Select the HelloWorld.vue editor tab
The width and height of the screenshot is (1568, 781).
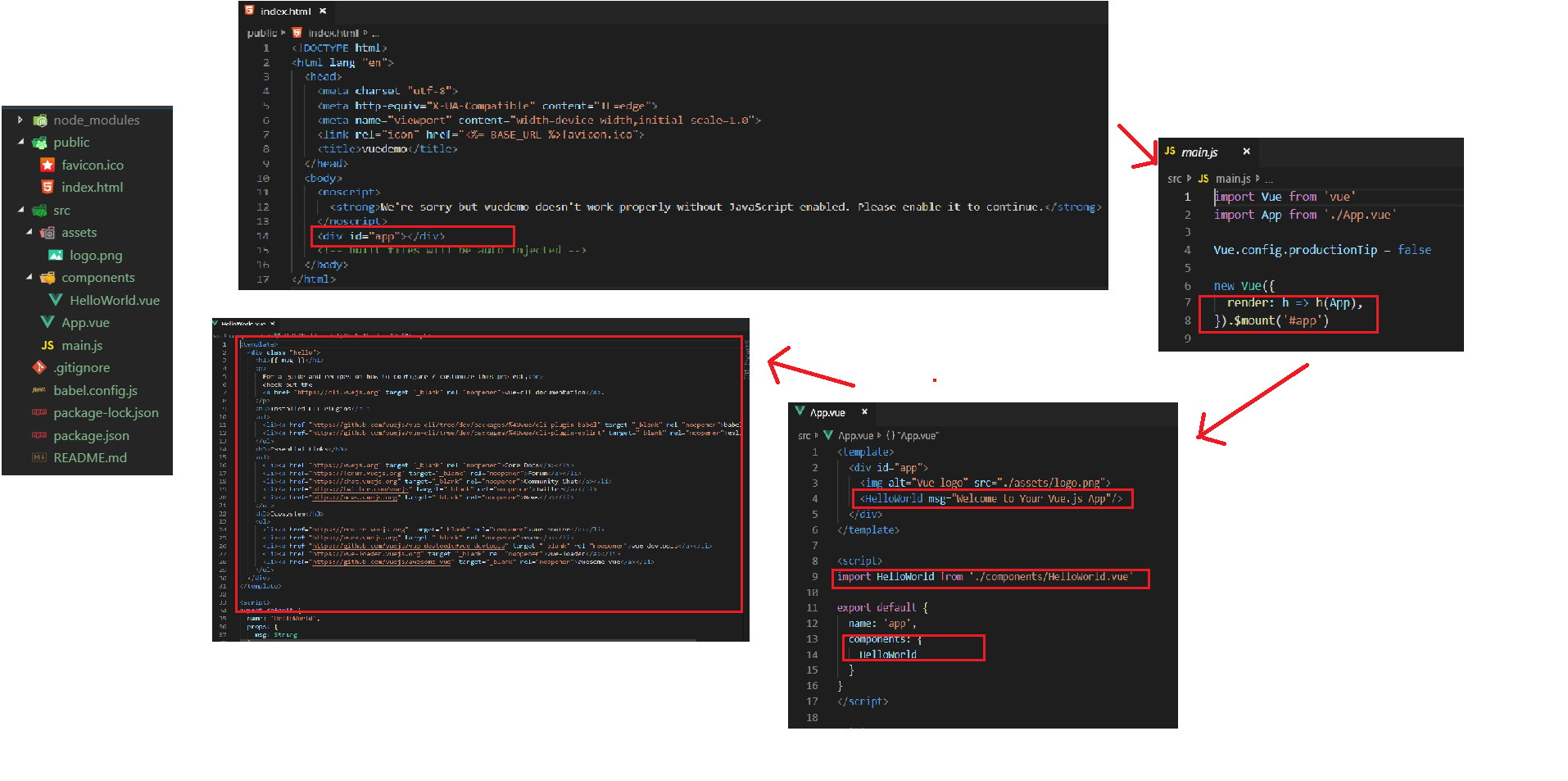point(244,323)
